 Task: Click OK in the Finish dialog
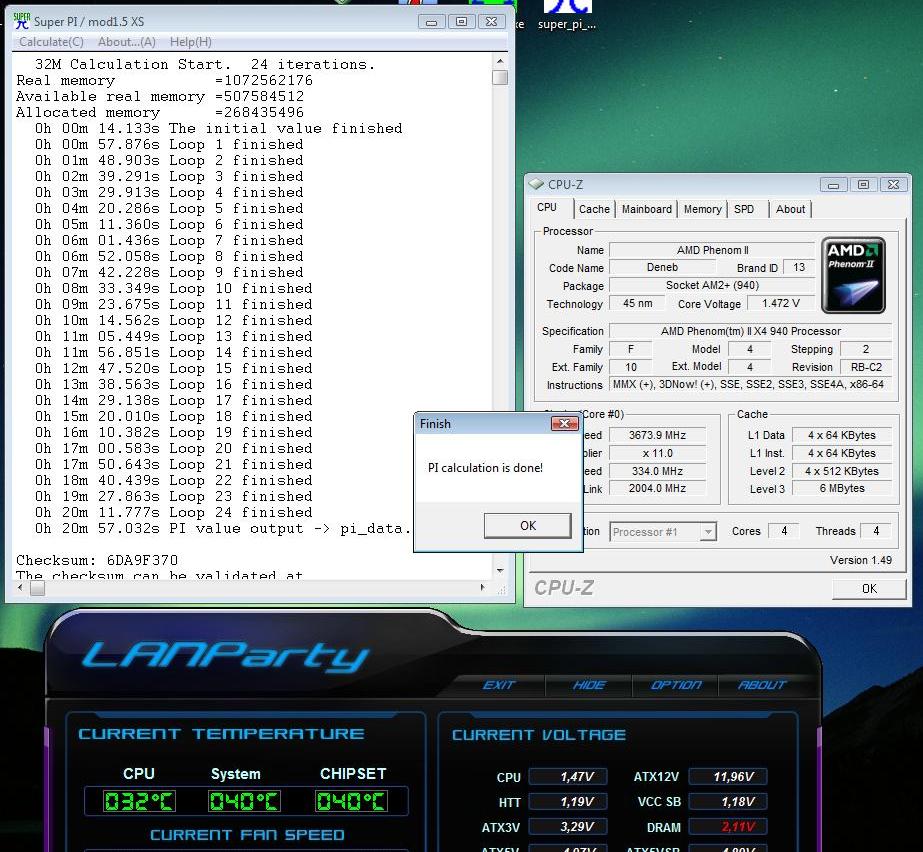point(527,525)
